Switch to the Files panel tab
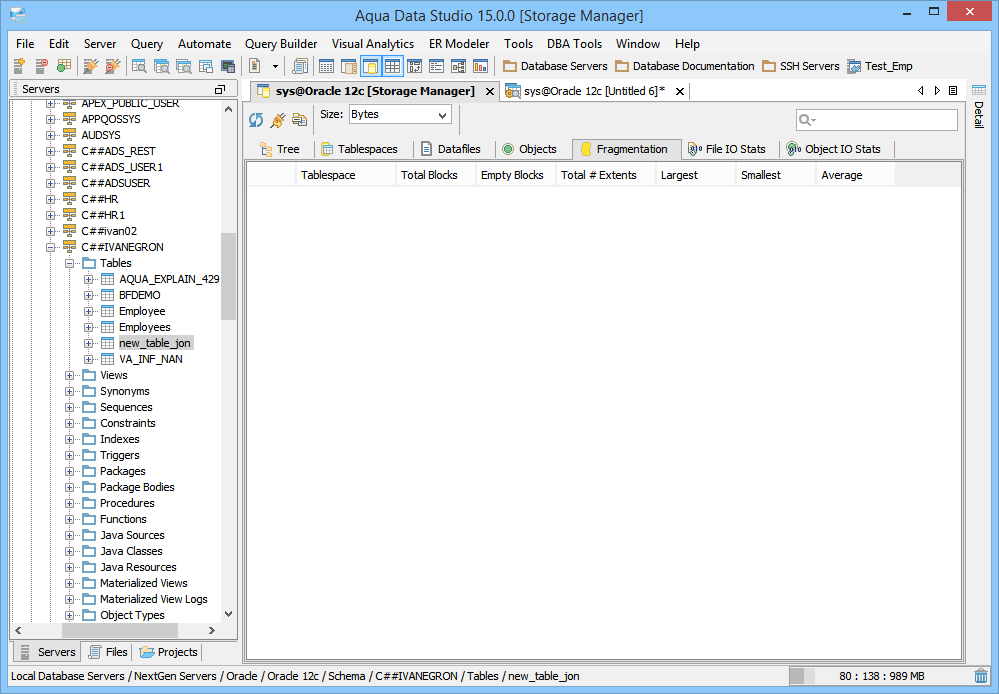The image size is (999, 694). tap(108, 652)
